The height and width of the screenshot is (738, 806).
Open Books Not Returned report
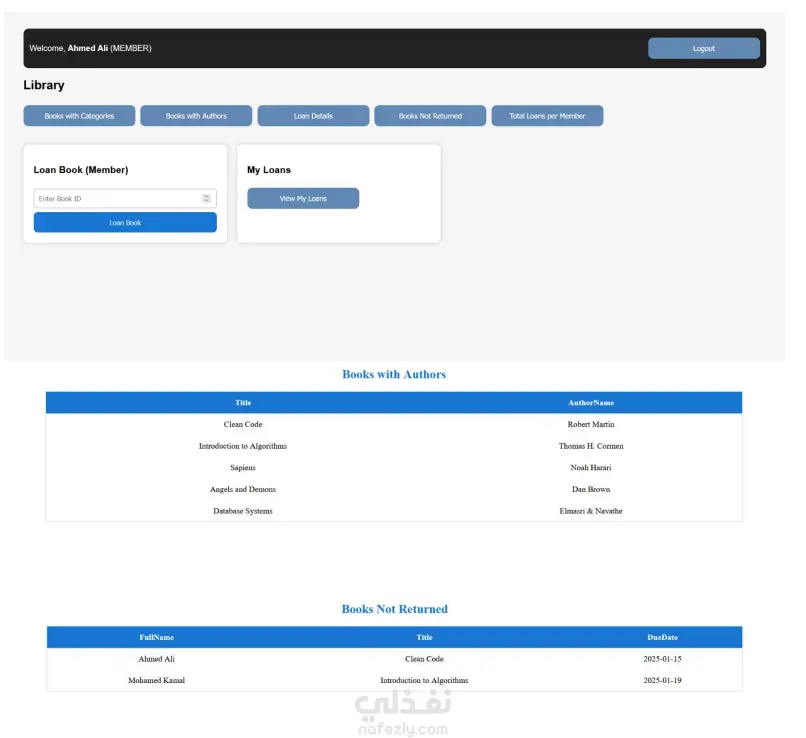(x=430, y=116)
